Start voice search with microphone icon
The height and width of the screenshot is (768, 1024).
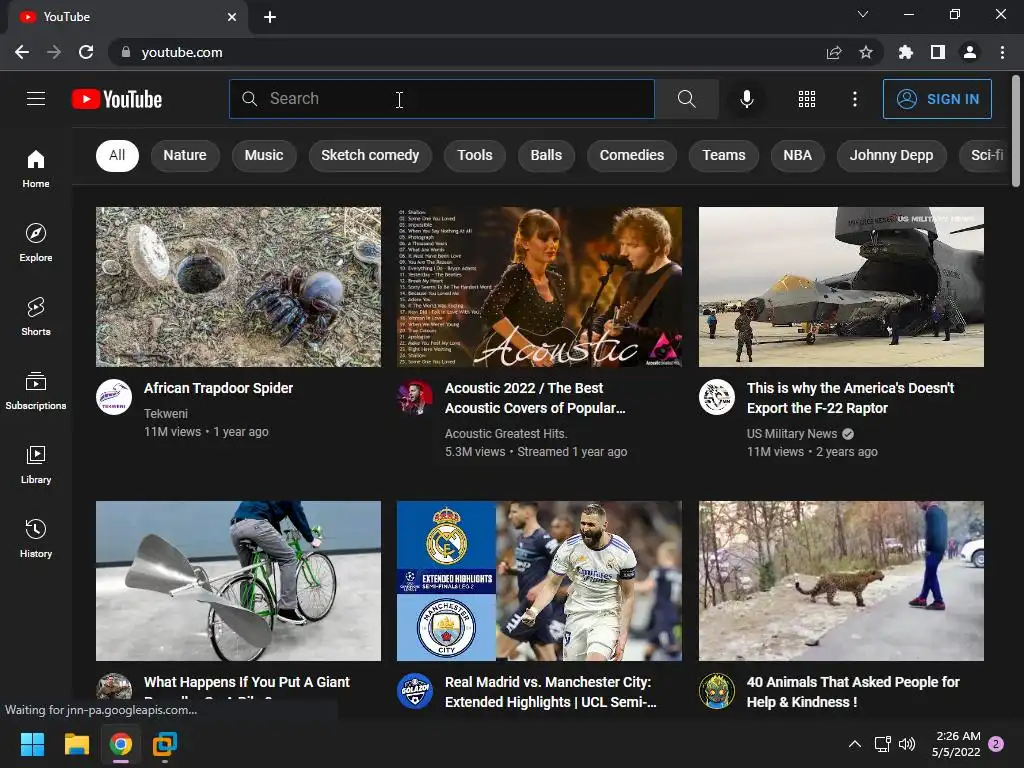746,99
